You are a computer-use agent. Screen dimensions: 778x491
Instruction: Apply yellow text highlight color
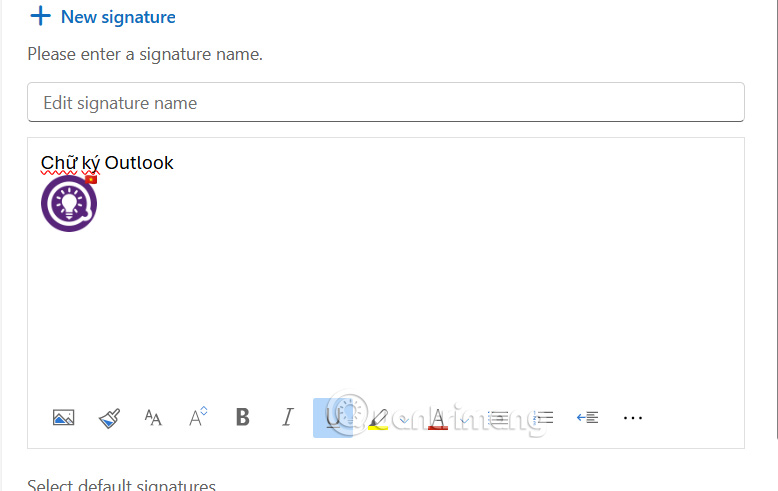(x=377, y=418)
